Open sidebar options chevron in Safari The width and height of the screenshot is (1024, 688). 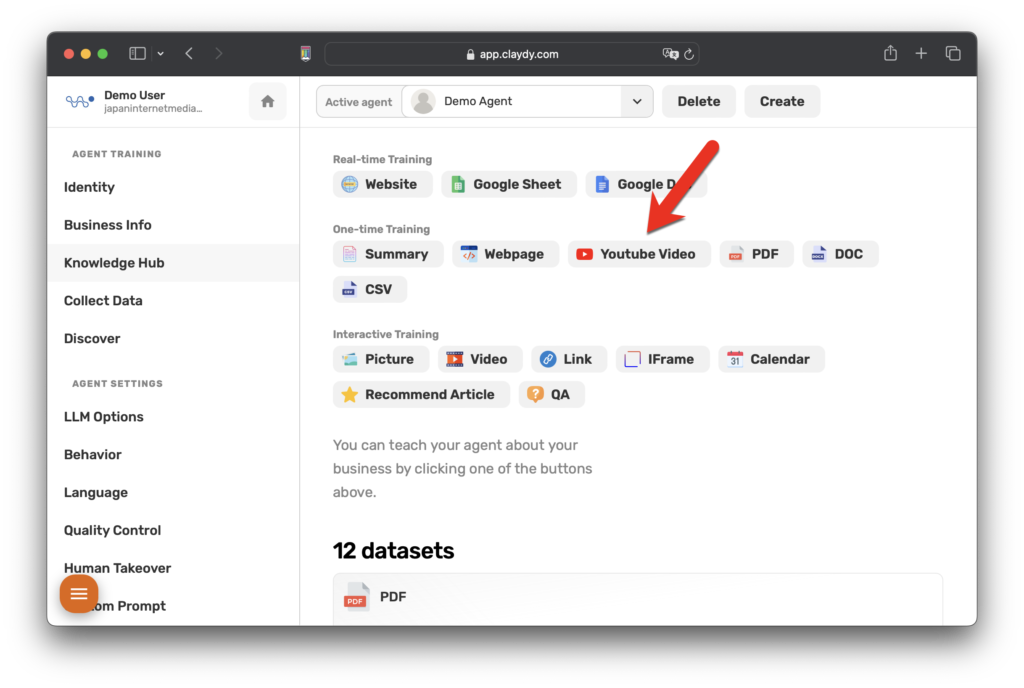click(x=160, y=54)
